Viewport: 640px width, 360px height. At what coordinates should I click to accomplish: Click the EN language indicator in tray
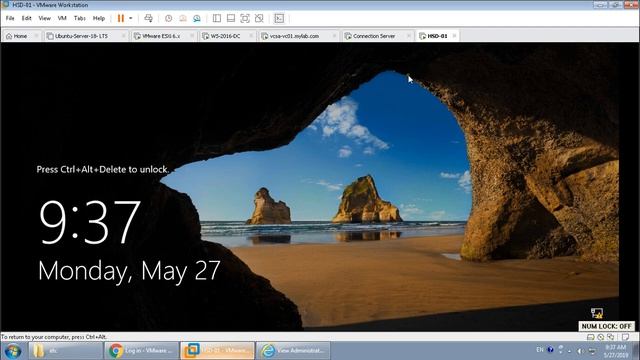(x=540, y=350)
